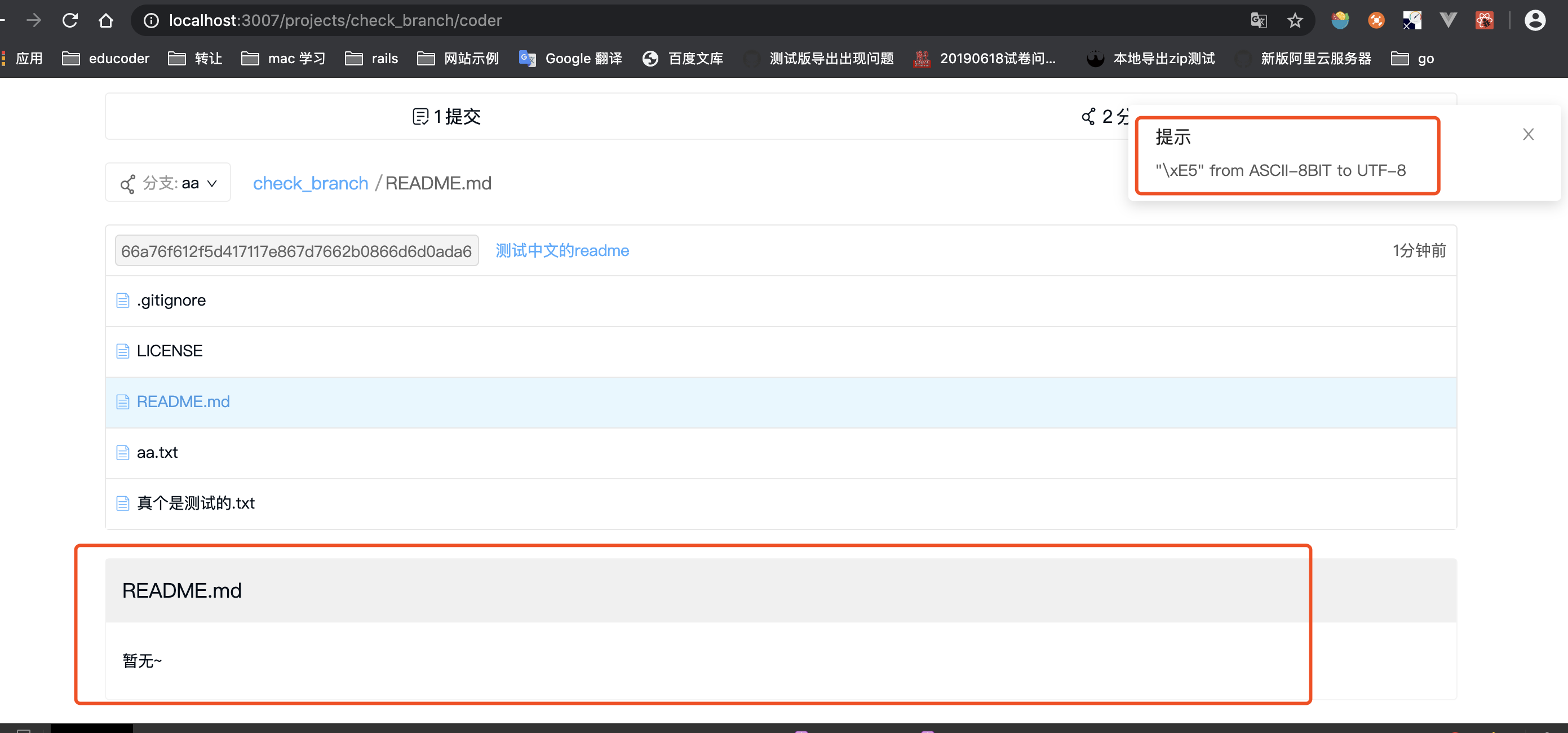Open the 网站示例 bookmark folder

pos(458,59)
